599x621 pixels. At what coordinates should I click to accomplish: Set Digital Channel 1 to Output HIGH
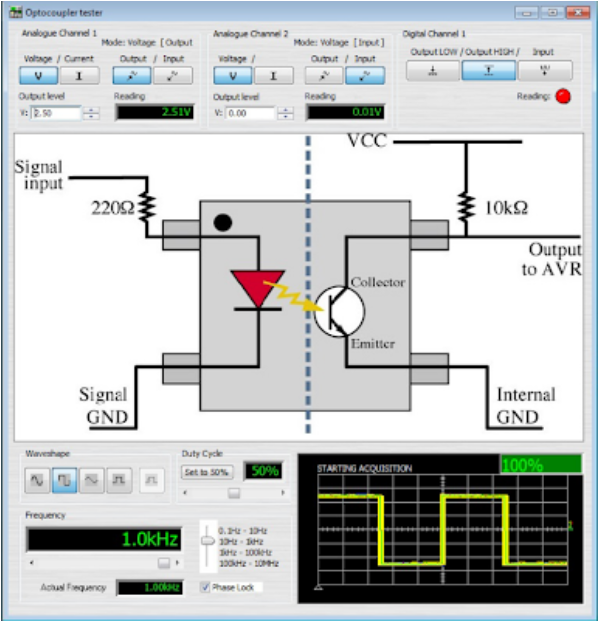(x=489, y=70)
